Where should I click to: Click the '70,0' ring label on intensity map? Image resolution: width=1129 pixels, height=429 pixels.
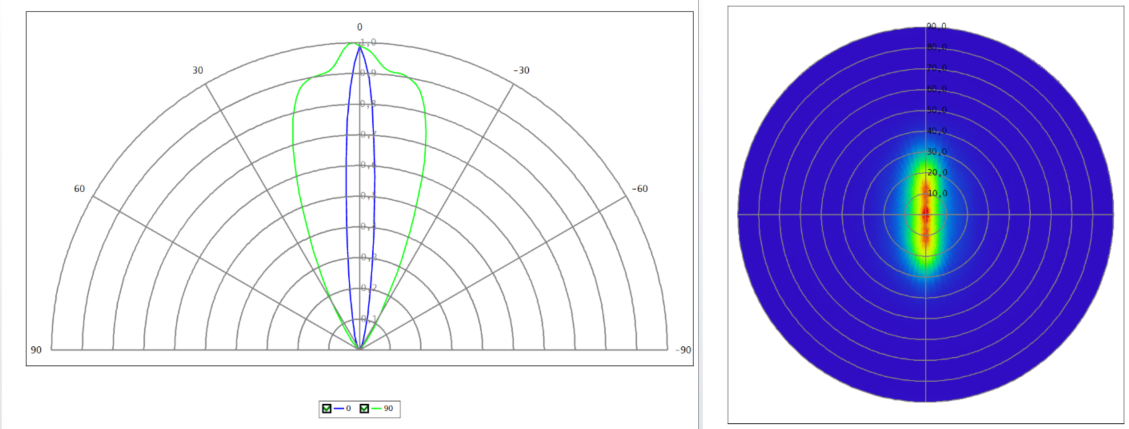pyautogui.click(x=937, y=68)
